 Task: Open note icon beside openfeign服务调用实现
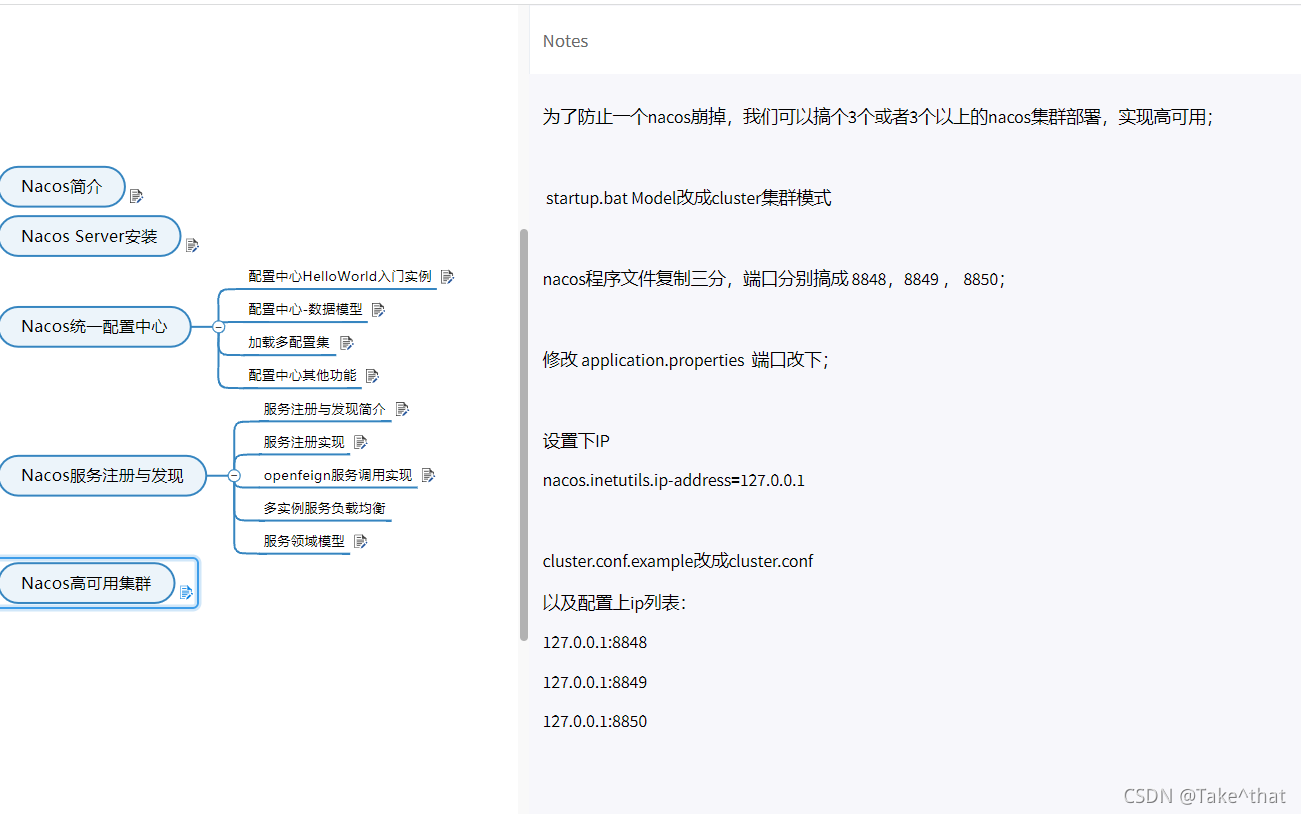click(x=429, y=475)
